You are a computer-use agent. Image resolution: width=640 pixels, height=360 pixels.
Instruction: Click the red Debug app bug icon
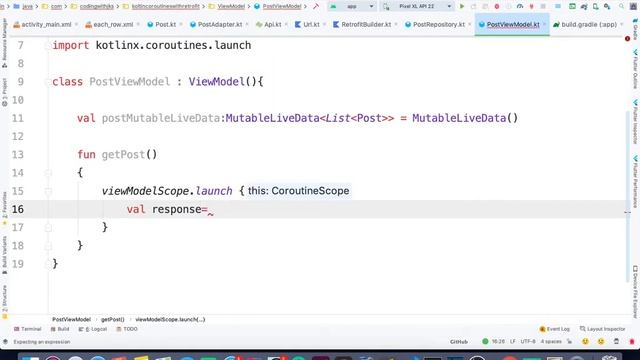click(497, 7)
